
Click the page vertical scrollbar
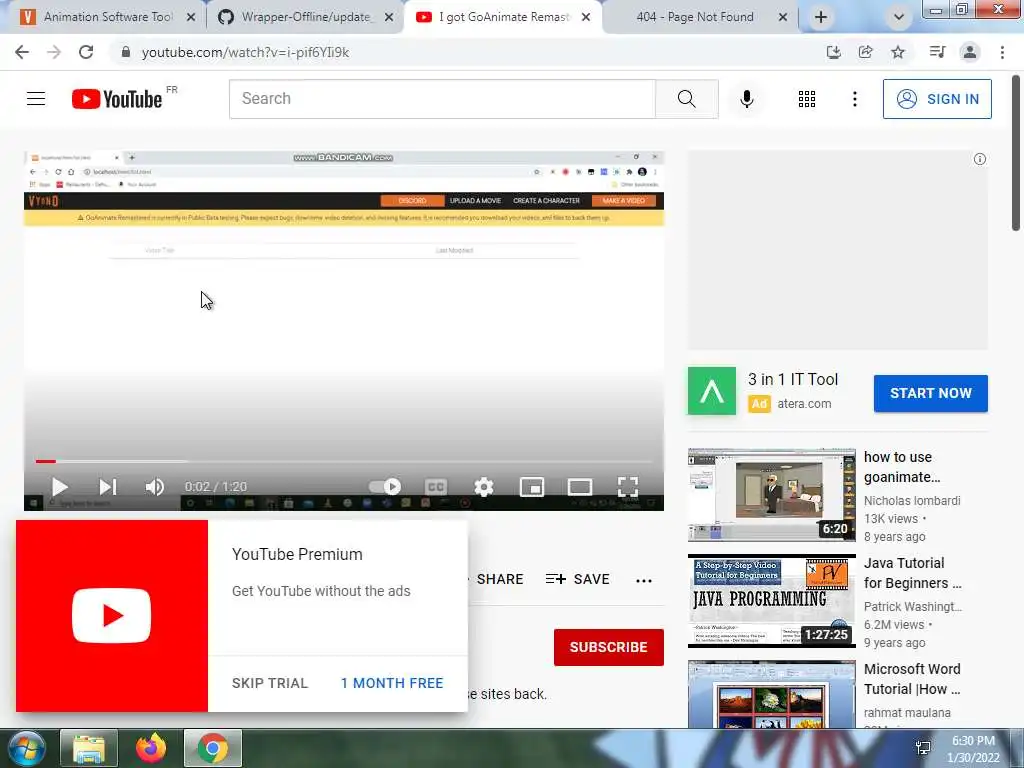pos(1016,153)
